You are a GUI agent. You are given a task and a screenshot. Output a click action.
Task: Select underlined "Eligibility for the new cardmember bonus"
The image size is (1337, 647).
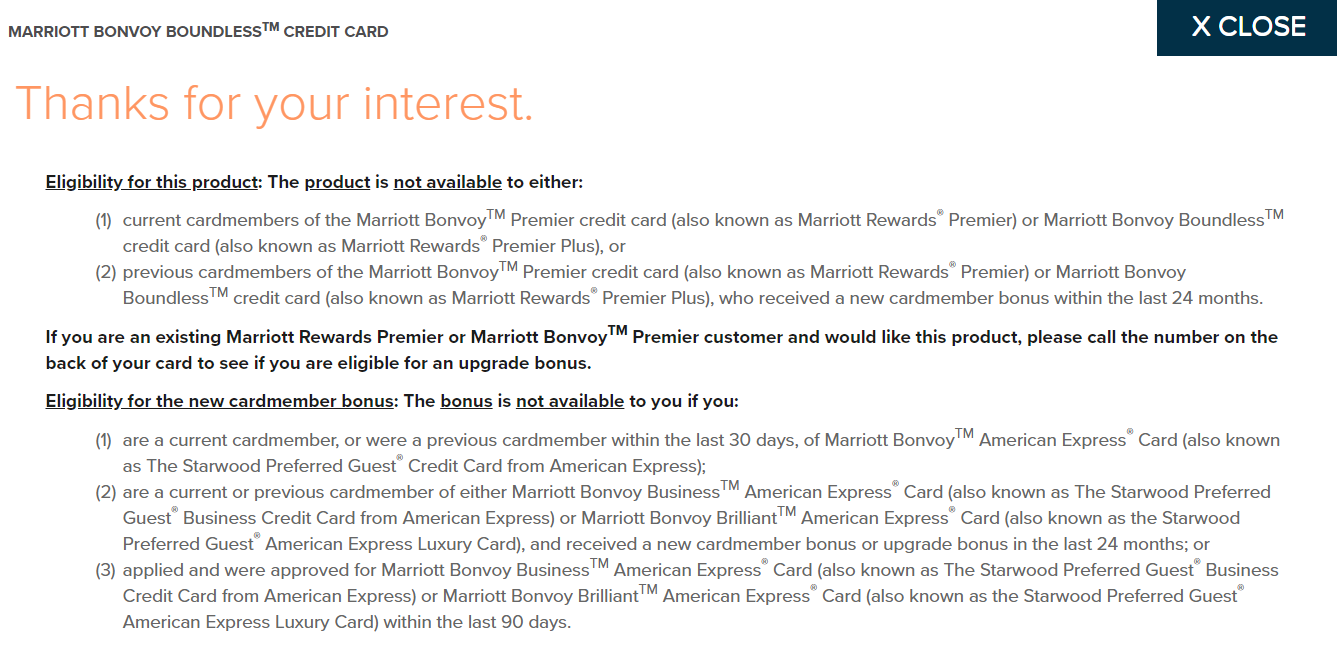tap(220, 401)
